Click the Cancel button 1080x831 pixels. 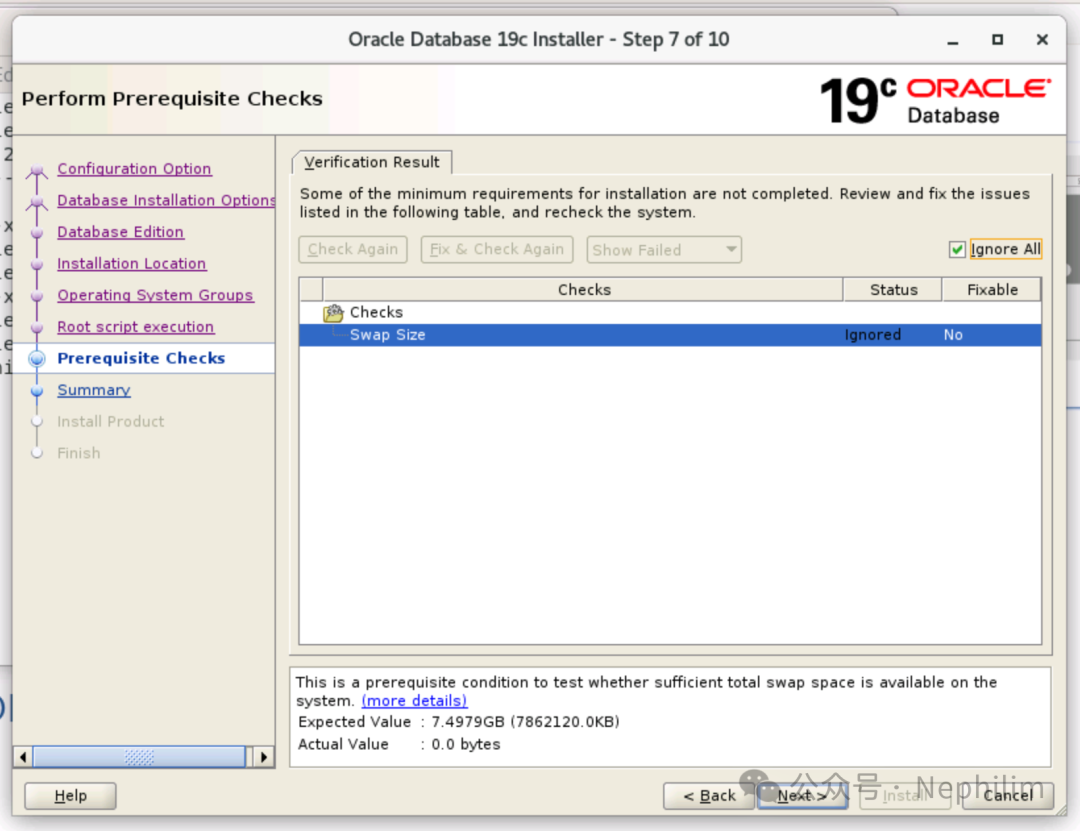click(1008, 796)
